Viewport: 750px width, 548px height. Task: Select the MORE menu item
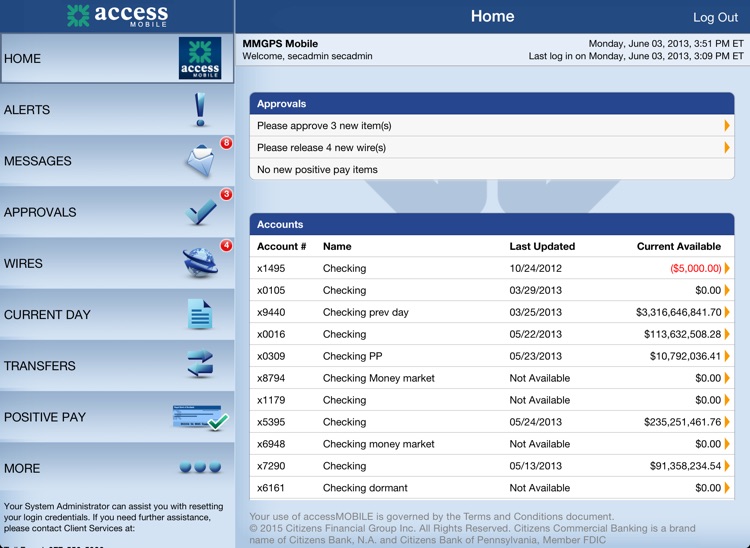[x=117, y=468]
